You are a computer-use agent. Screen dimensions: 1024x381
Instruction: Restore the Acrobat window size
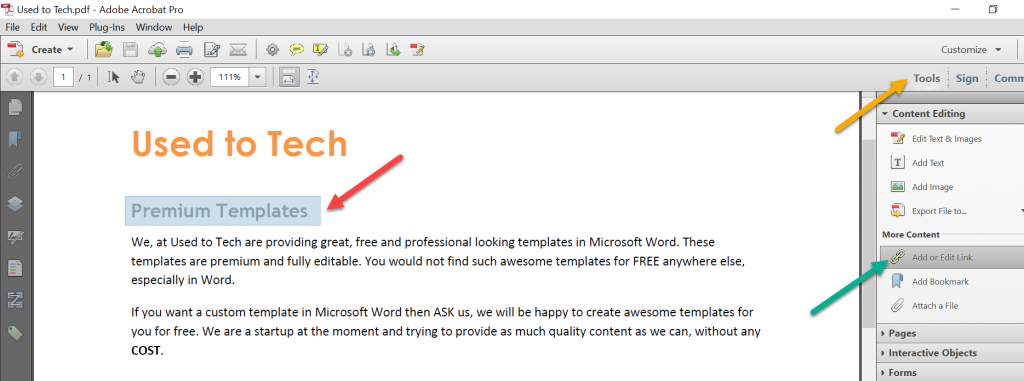(993, 9)
